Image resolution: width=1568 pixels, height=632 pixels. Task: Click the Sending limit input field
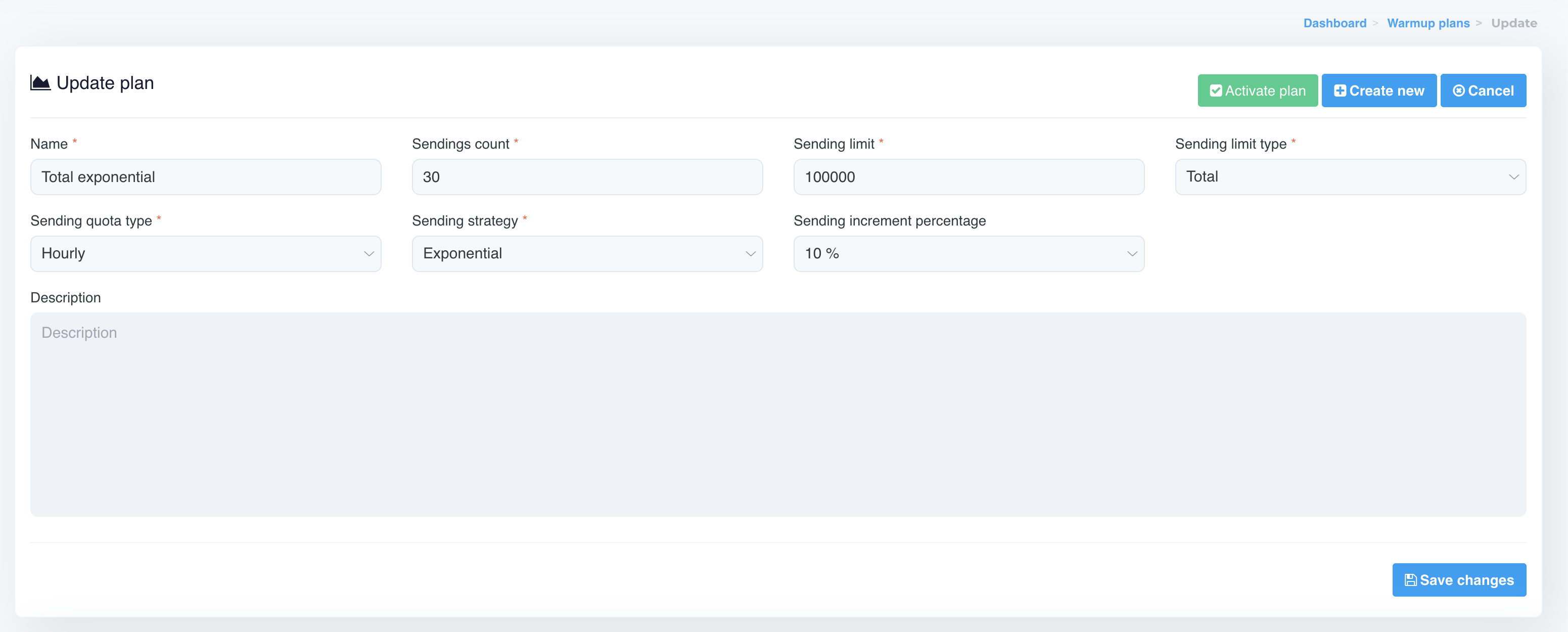969,177
